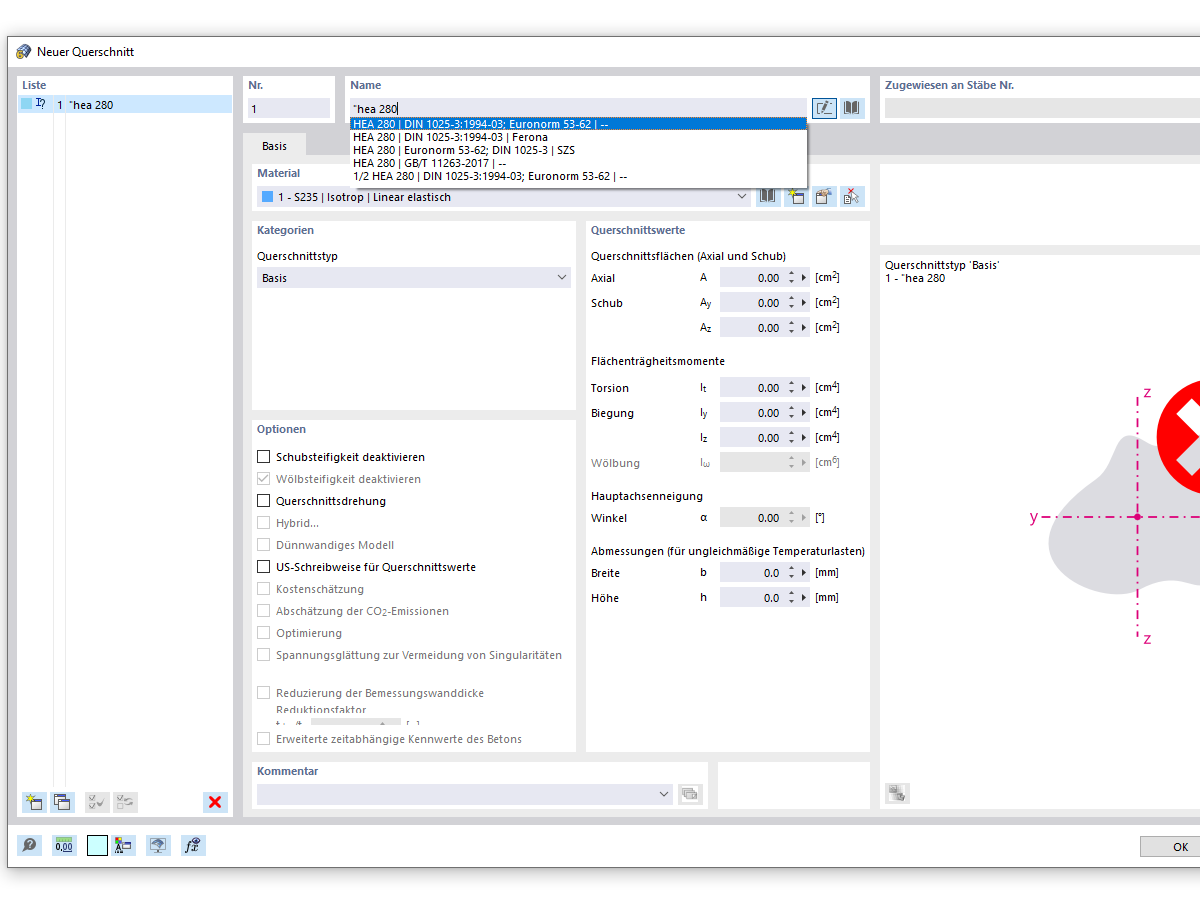Click the red error circle in preview
This screenshot has height=900, width=1200.
1178,437
